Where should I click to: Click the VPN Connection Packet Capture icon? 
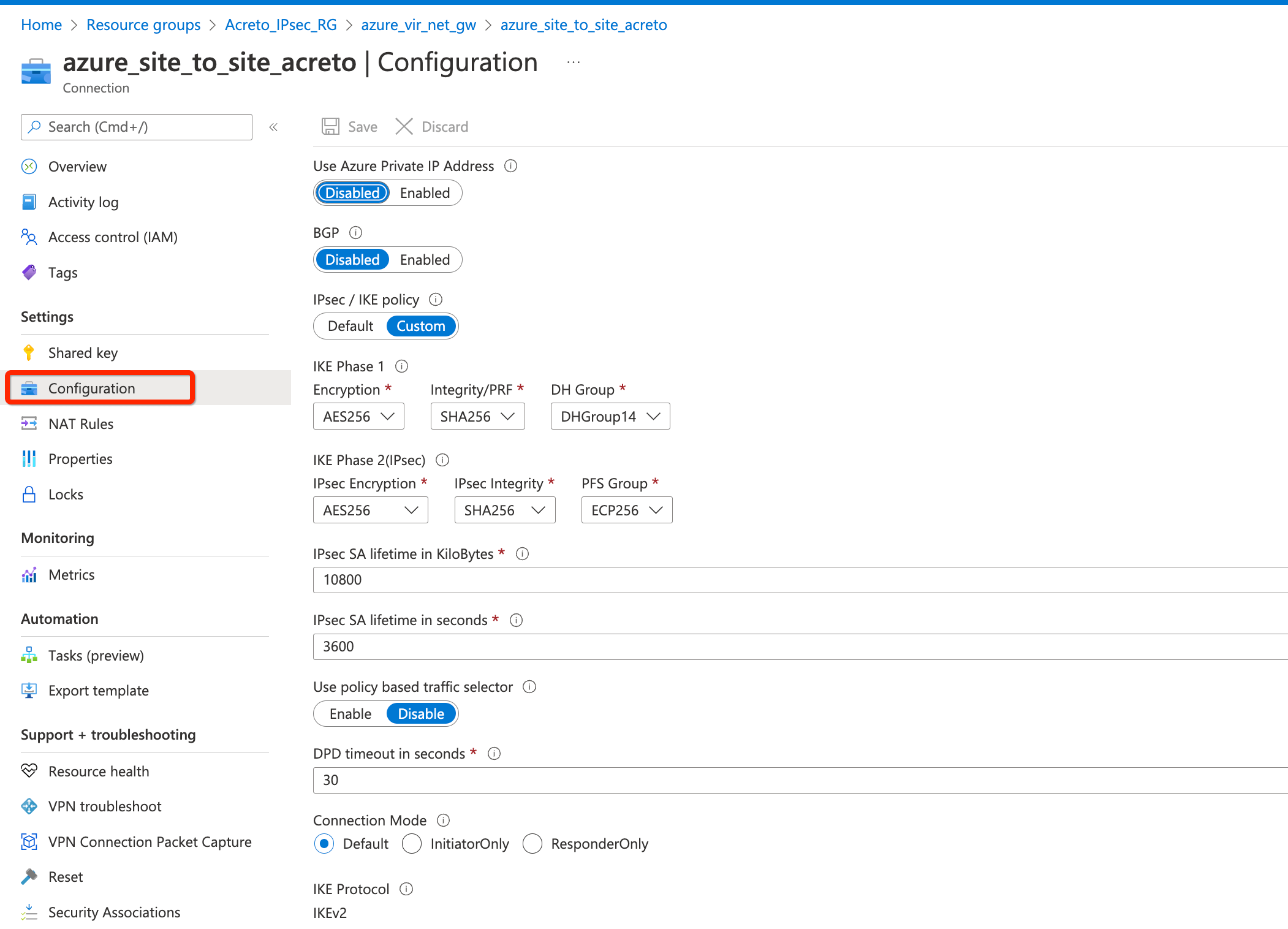pyautogui.click(x=29, y=842)
